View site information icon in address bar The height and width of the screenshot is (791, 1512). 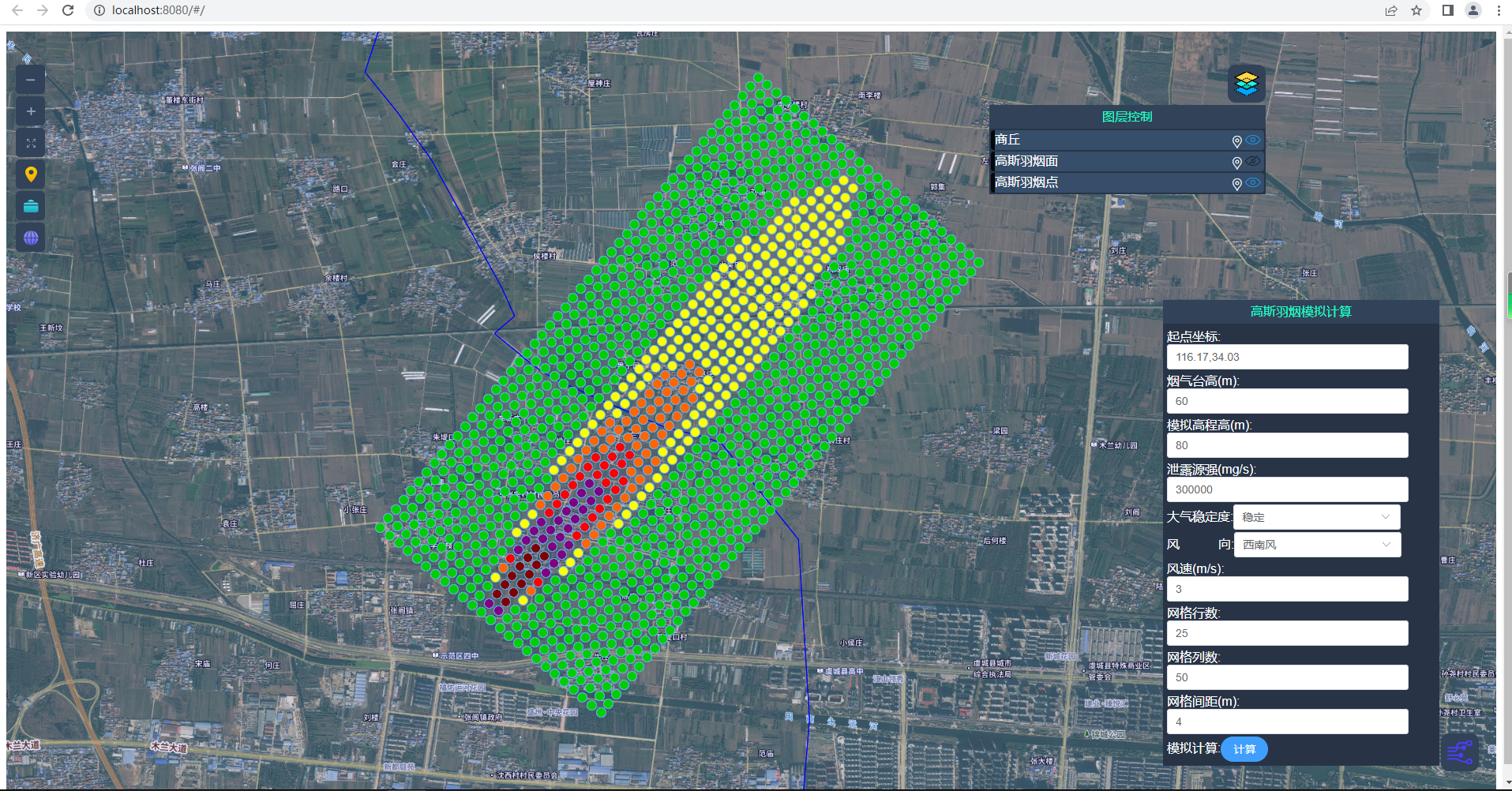pyautogui.click(x=99, y=10)
